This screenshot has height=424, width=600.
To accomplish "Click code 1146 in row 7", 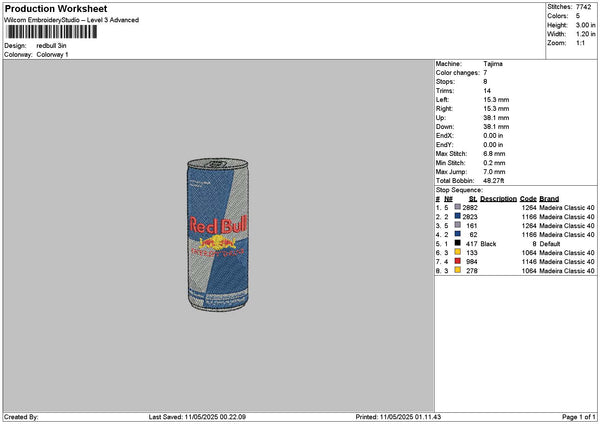I will (x=529, y=262).
